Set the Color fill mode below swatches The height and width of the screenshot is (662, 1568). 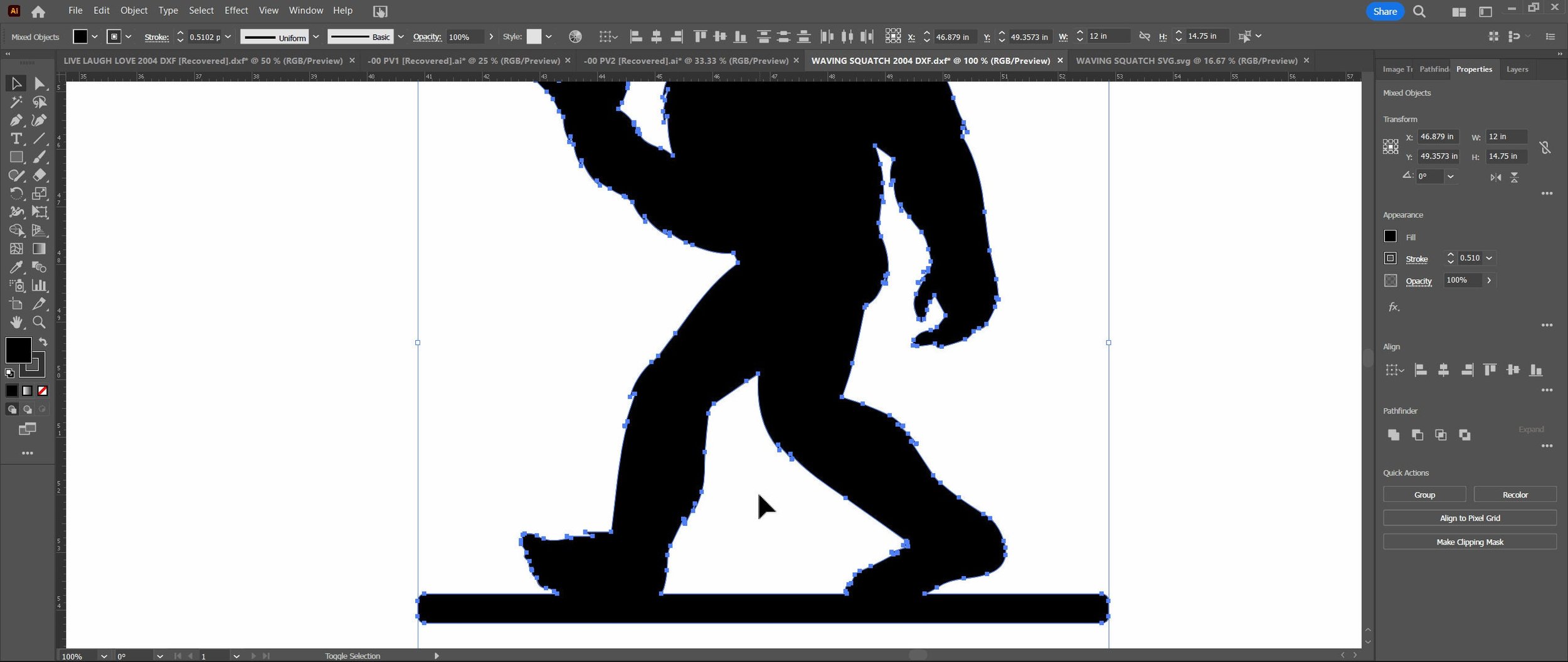12,391
